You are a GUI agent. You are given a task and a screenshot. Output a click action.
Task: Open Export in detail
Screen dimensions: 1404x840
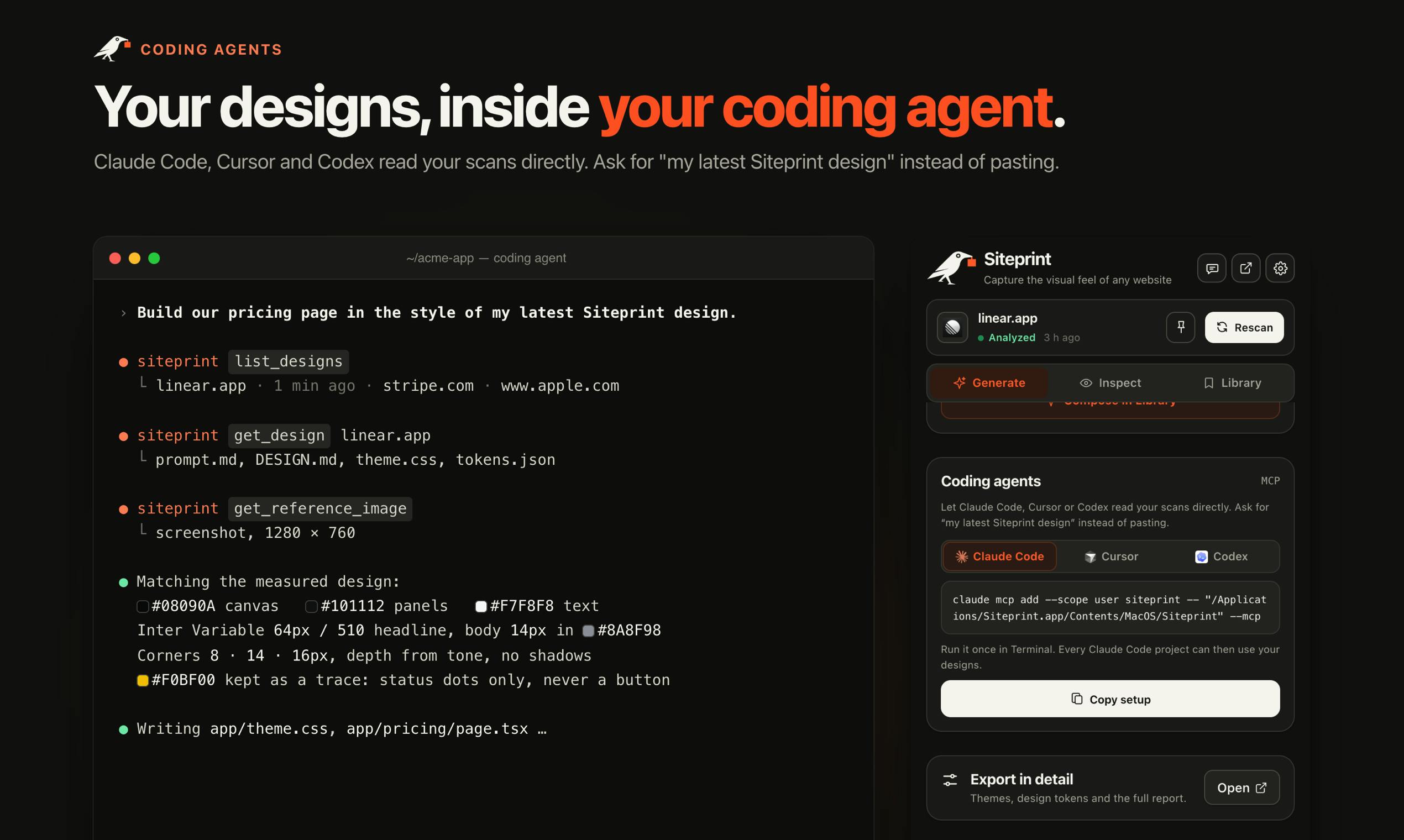[1241, 788]
